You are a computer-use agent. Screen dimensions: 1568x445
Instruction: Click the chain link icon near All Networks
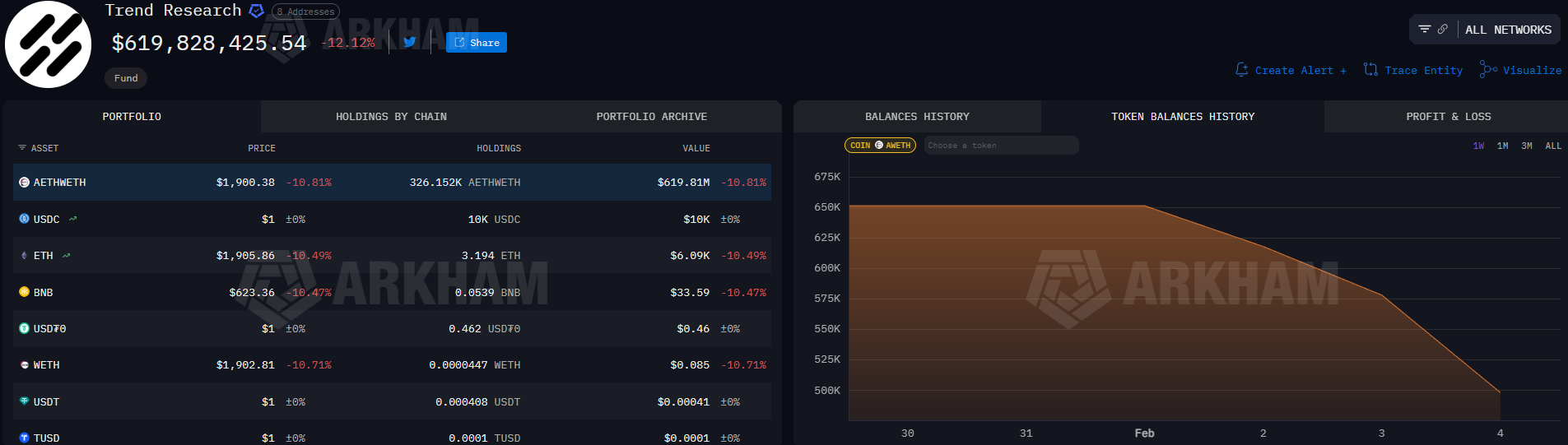point(1443,29)
